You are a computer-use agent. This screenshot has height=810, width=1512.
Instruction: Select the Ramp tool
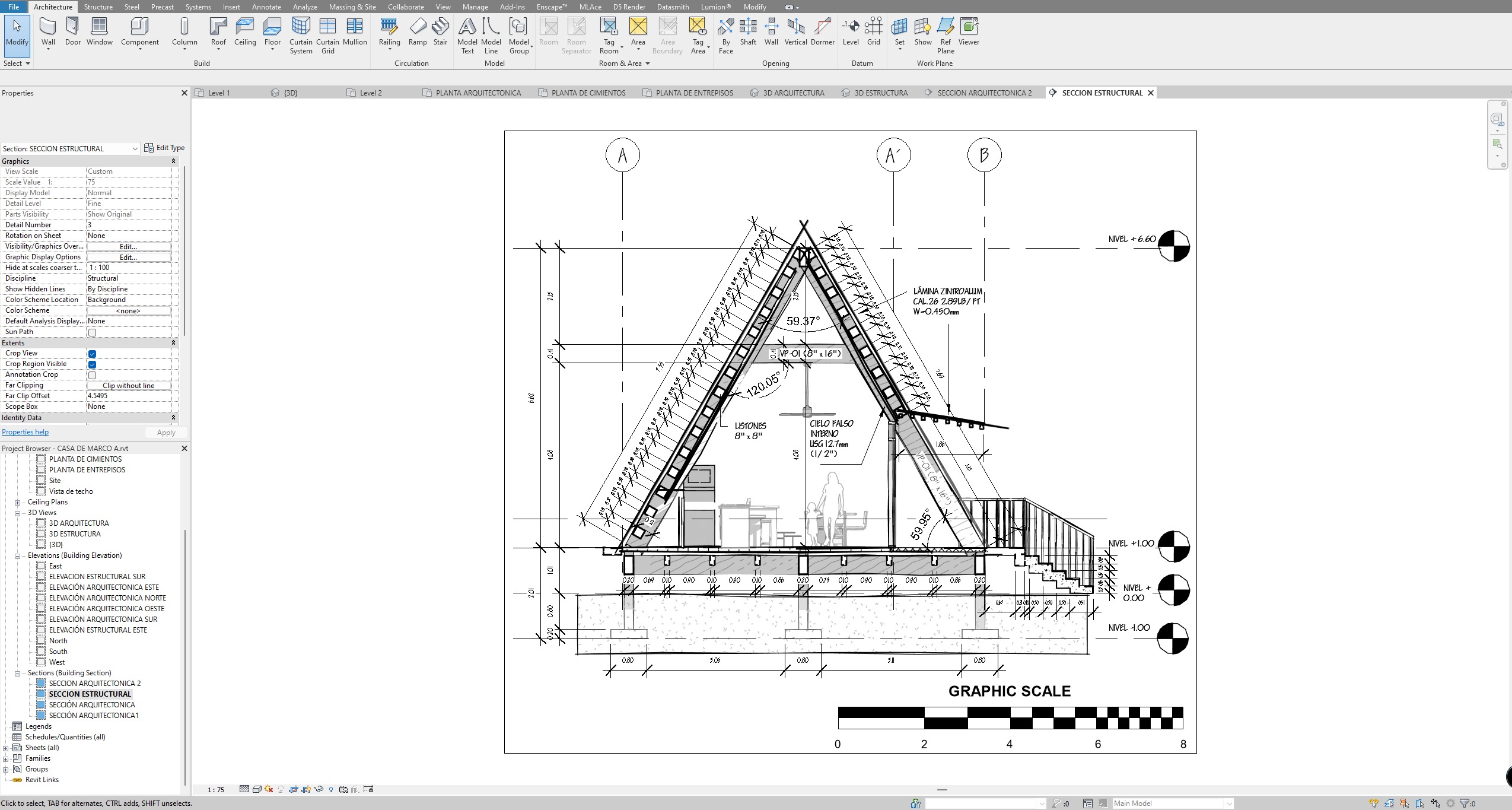pos(418,33)
